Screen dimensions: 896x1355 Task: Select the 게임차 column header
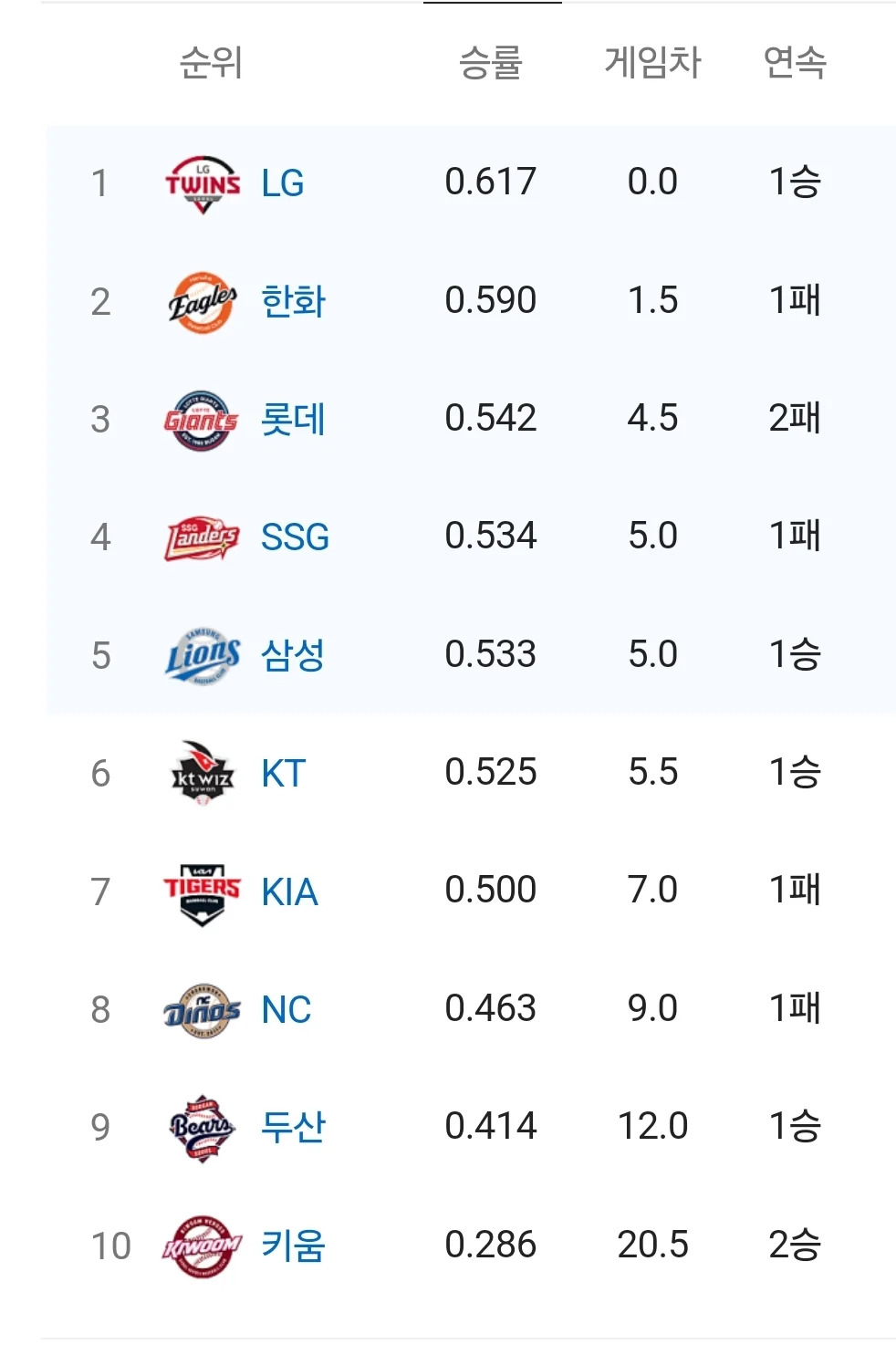(652, 62)
